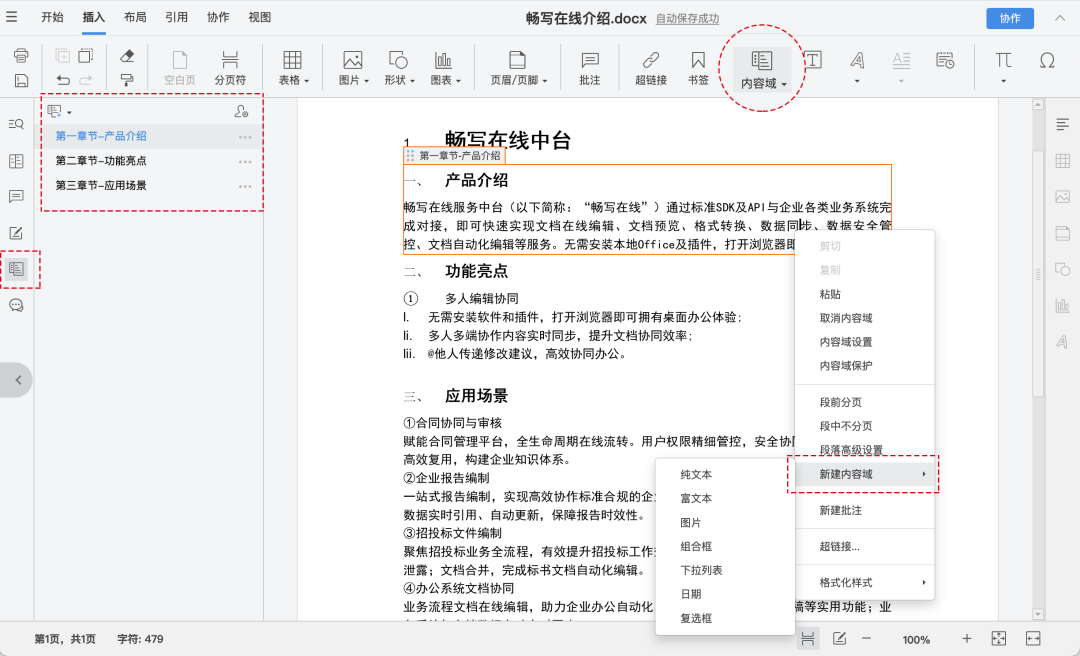Viewport: 1080px width, 656px height.
Task: Open the content control sidebar panel icon
Action: [x=17, y=269]
